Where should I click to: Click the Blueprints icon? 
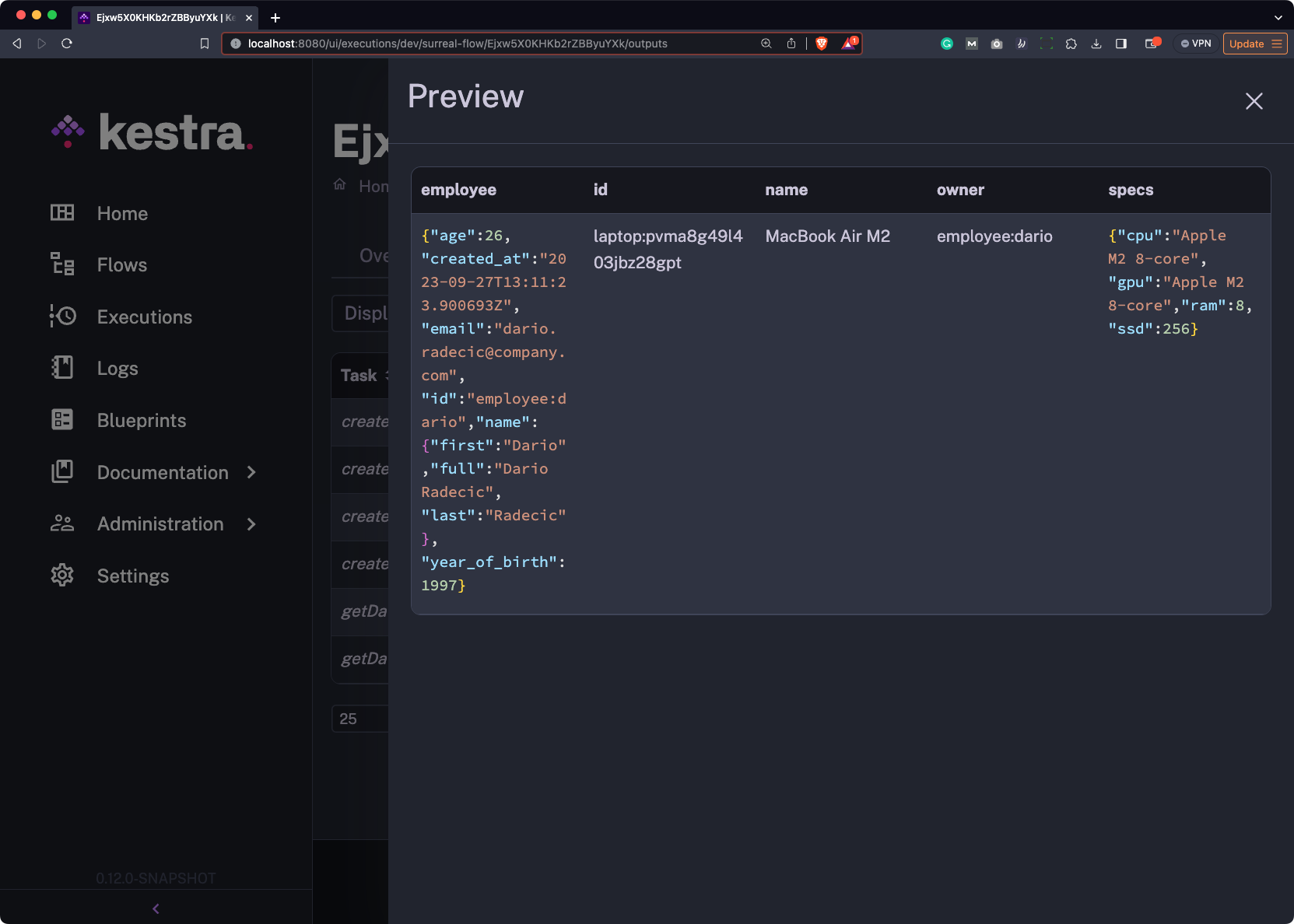(62, 420)
